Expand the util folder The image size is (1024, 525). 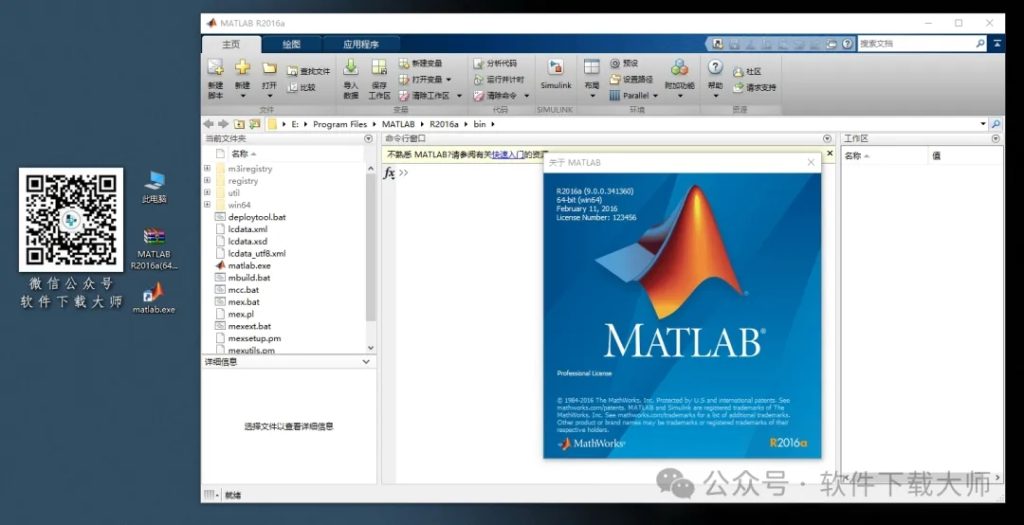click(207, 193)
